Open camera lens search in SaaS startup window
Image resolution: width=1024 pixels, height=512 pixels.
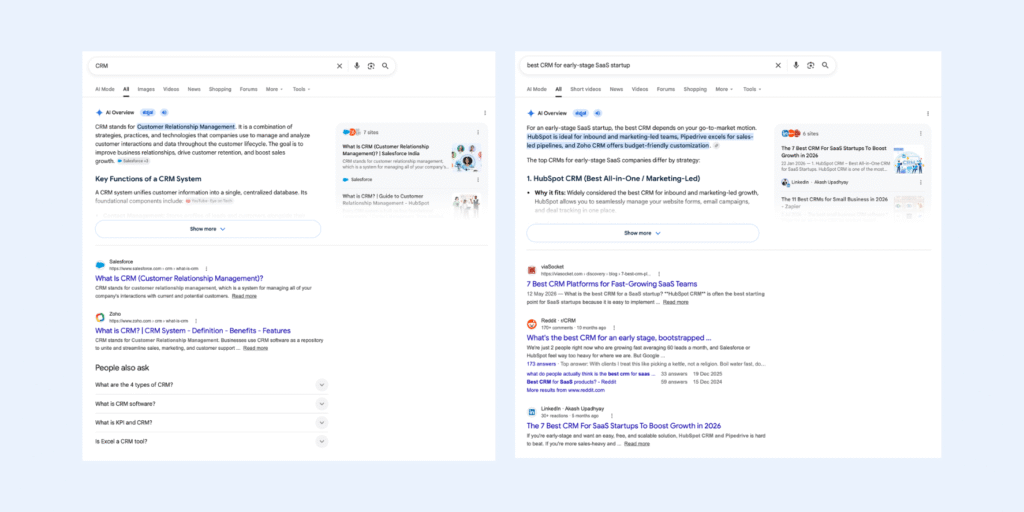(810, 65)
